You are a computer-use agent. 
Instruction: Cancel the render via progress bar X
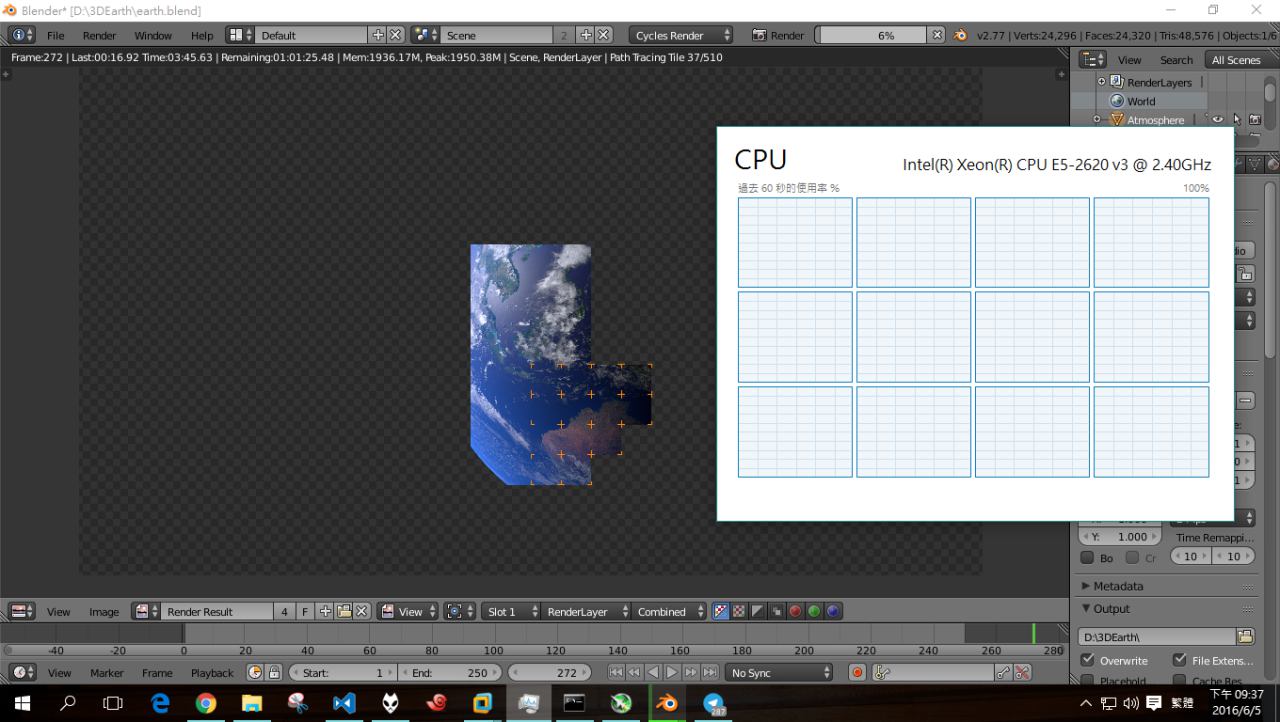click(x=937, y=35)
